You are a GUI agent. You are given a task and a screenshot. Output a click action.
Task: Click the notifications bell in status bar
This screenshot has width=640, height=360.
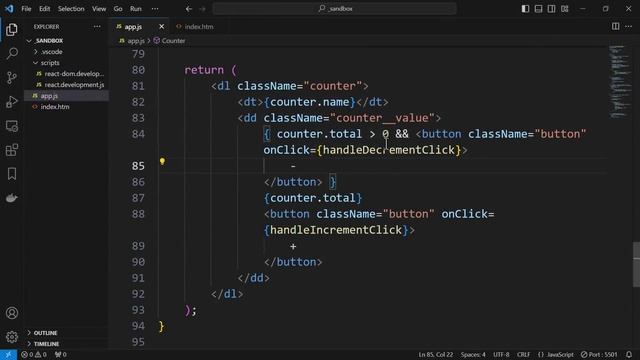tap(629, 355)
